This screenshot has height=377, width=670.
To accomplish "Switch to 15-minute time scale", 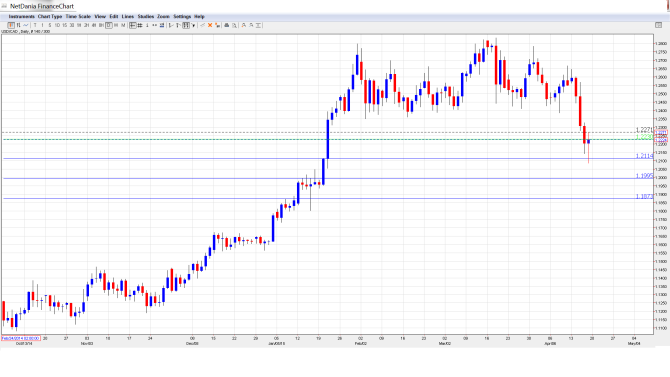I will coord(65,25).
